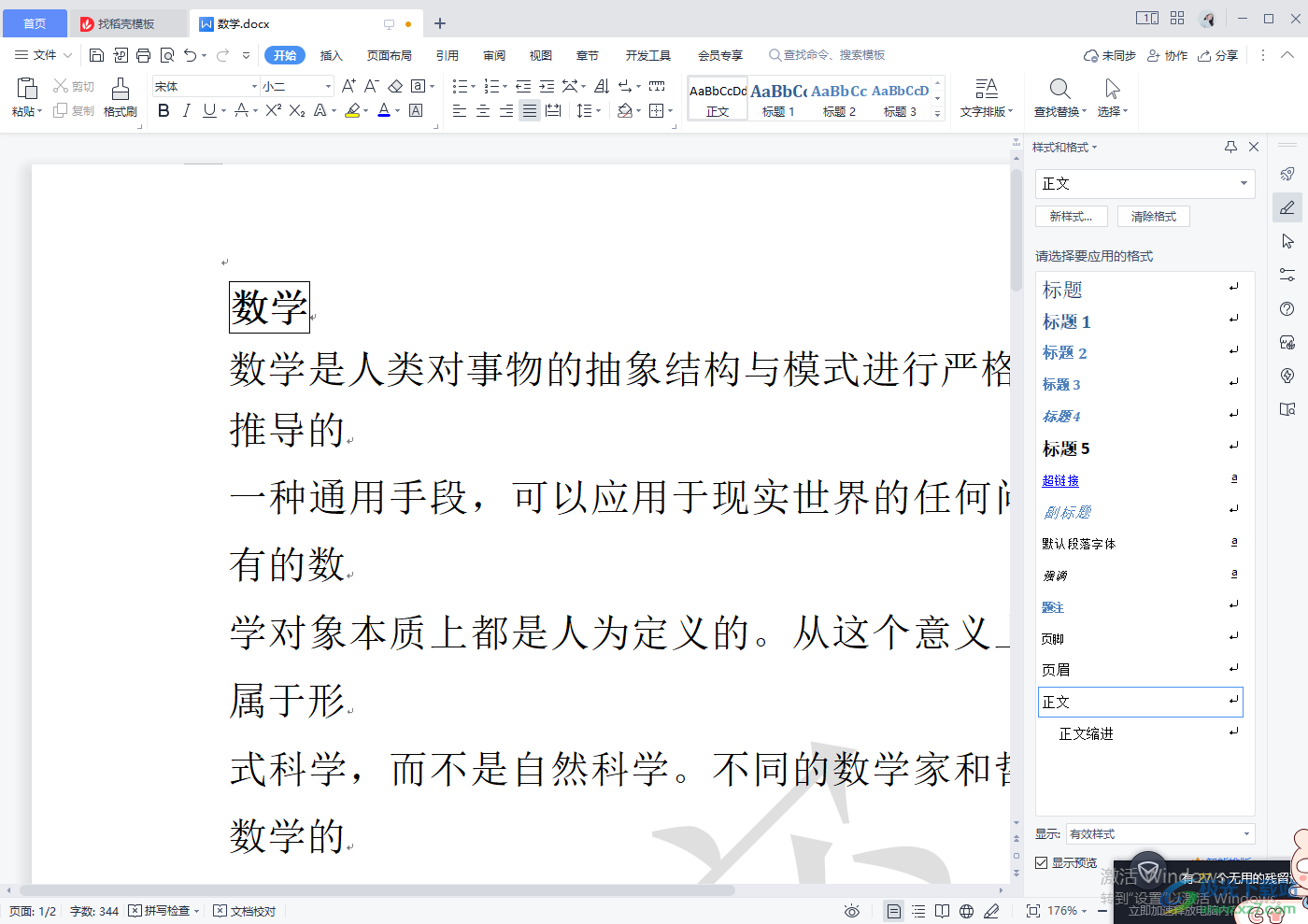
Task: Toggle center alignment
Action: pos(483,110)
